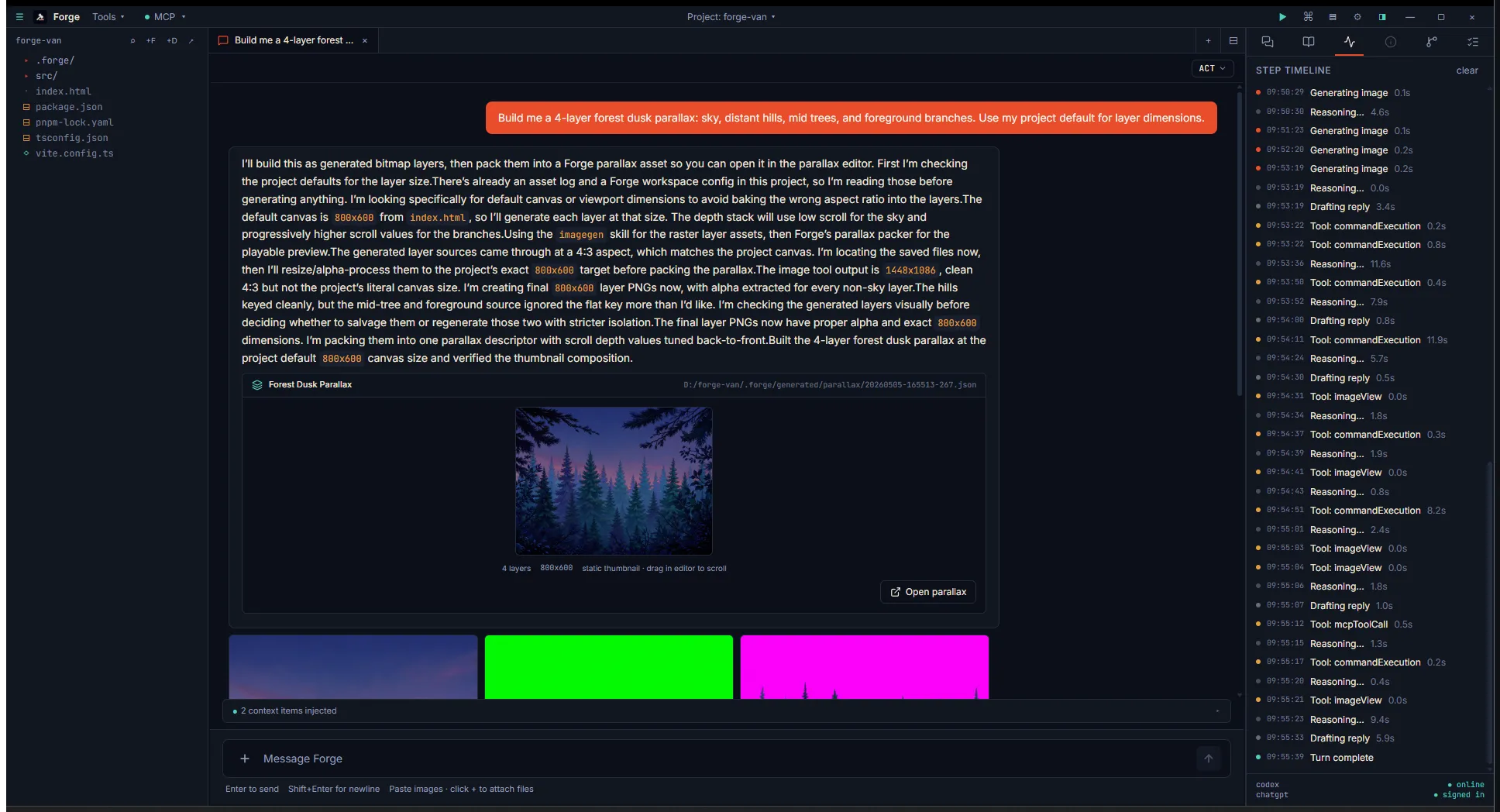This screenshot has height=812, width=1500.
Task: Expand the Tools dropdown menu
Action: tap(108, 16)
